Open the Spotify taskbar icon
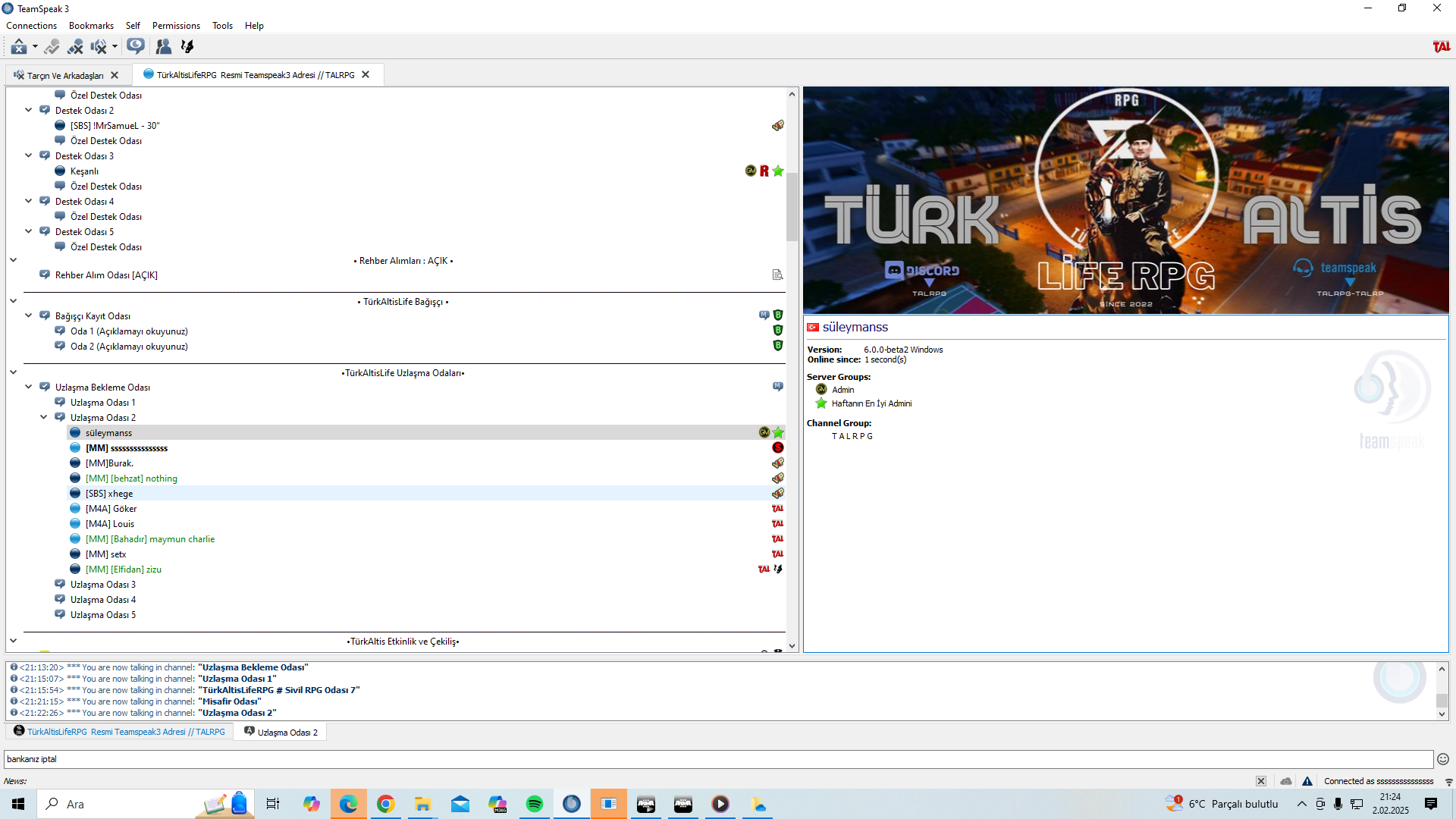Image resolution: width=1456 pixels, height=819 pixels. pos(535,804)
